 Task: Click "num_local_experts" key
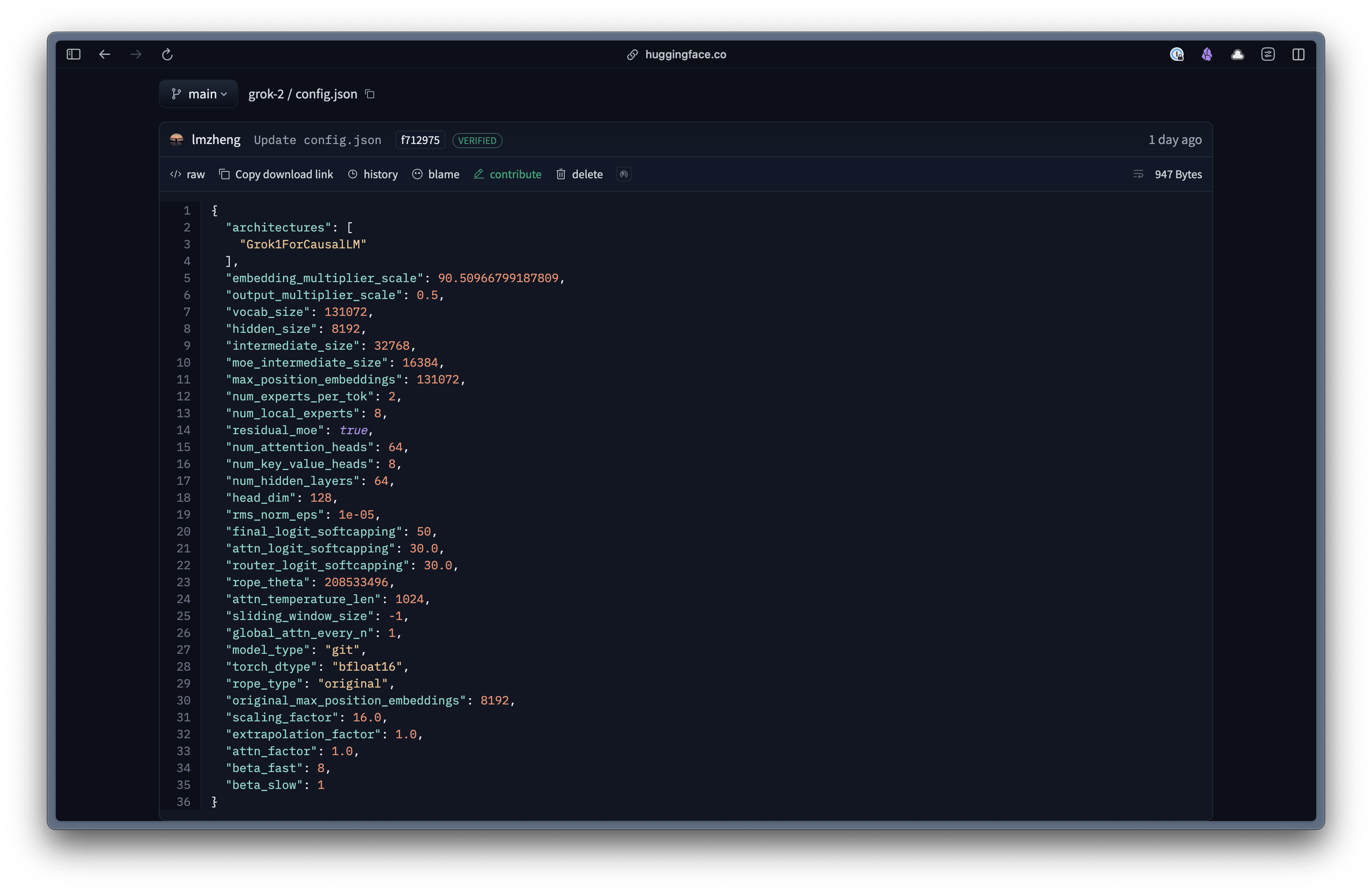[x=292, y=413]
